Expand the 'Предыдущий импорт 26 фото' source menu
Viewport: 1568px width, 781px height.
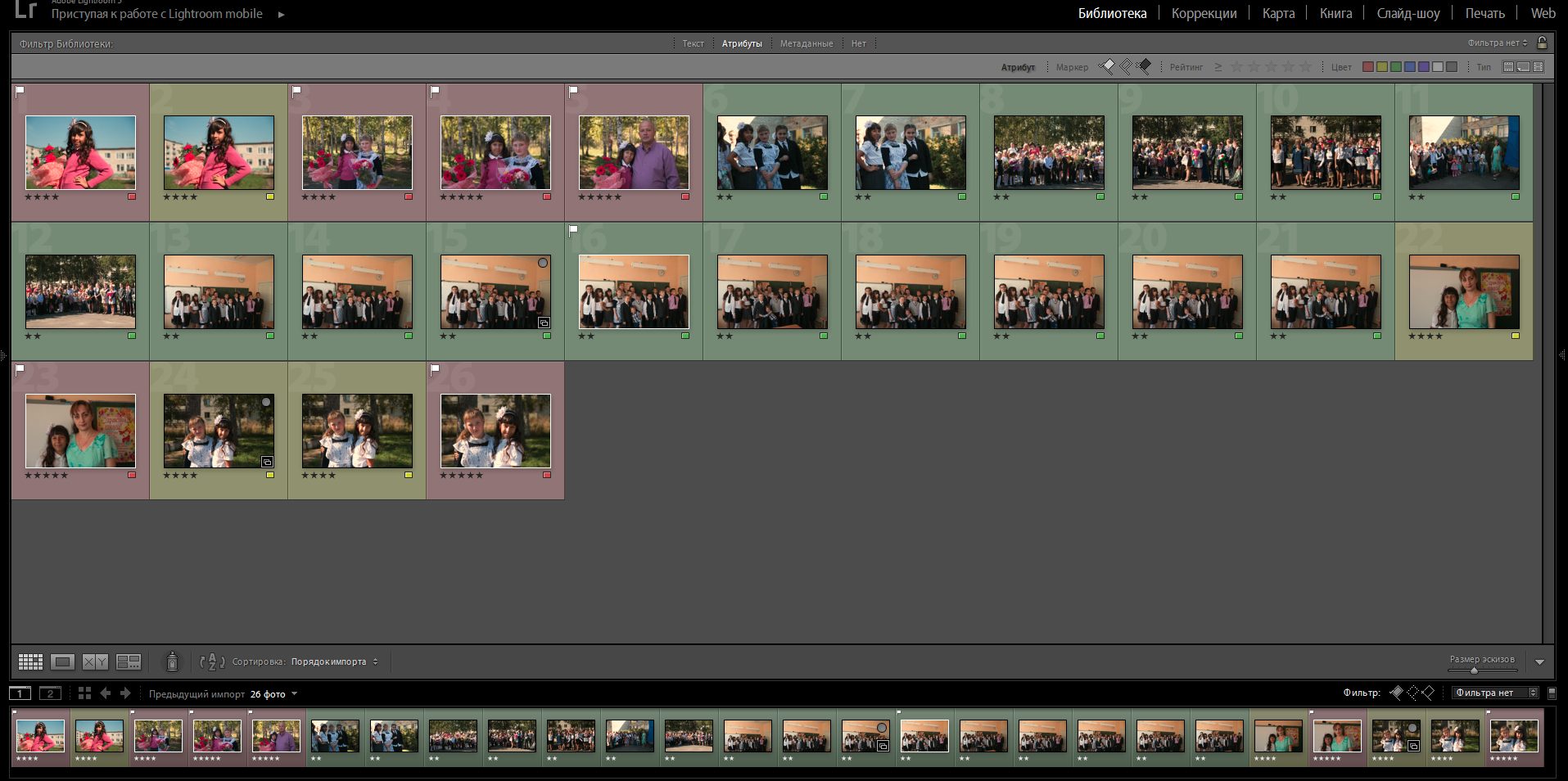pyautogui.click(x=223, y=694)
